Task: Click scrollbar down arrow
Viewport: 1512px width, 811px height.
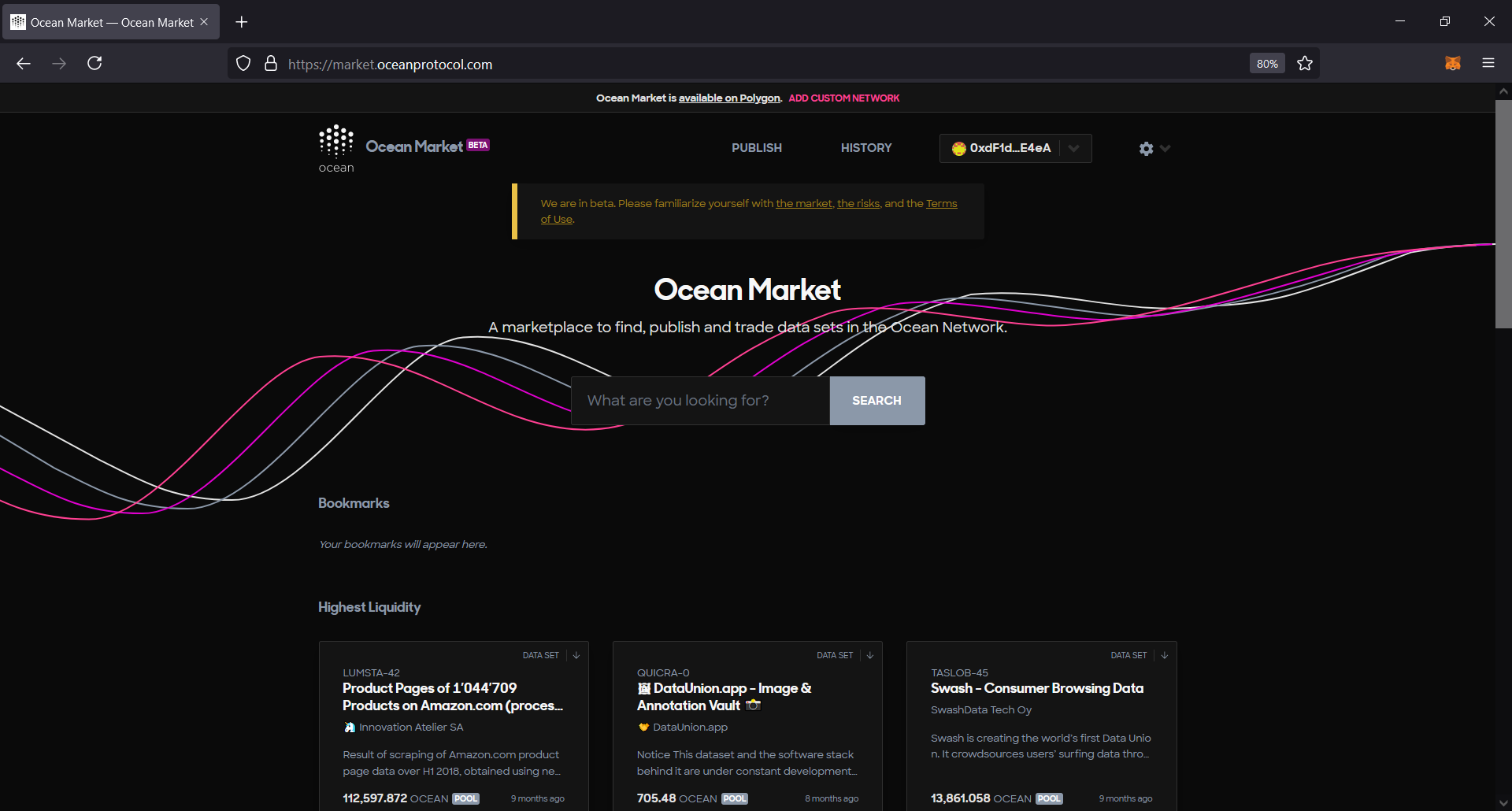Action: (1503, 803)
